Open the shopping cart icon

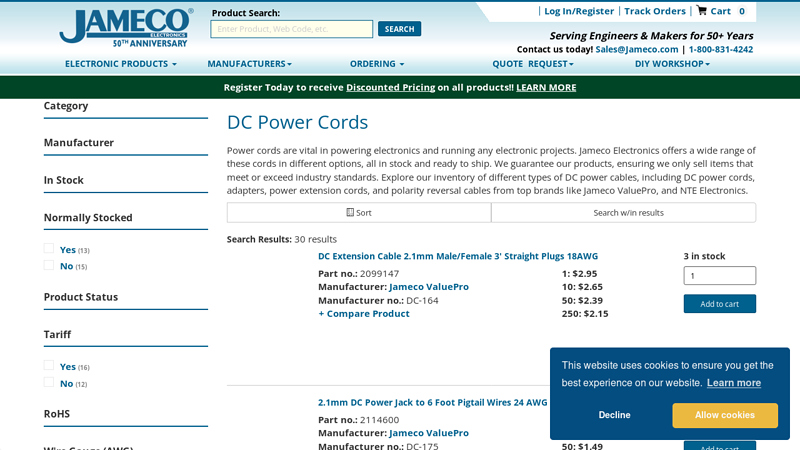point(702,10)
